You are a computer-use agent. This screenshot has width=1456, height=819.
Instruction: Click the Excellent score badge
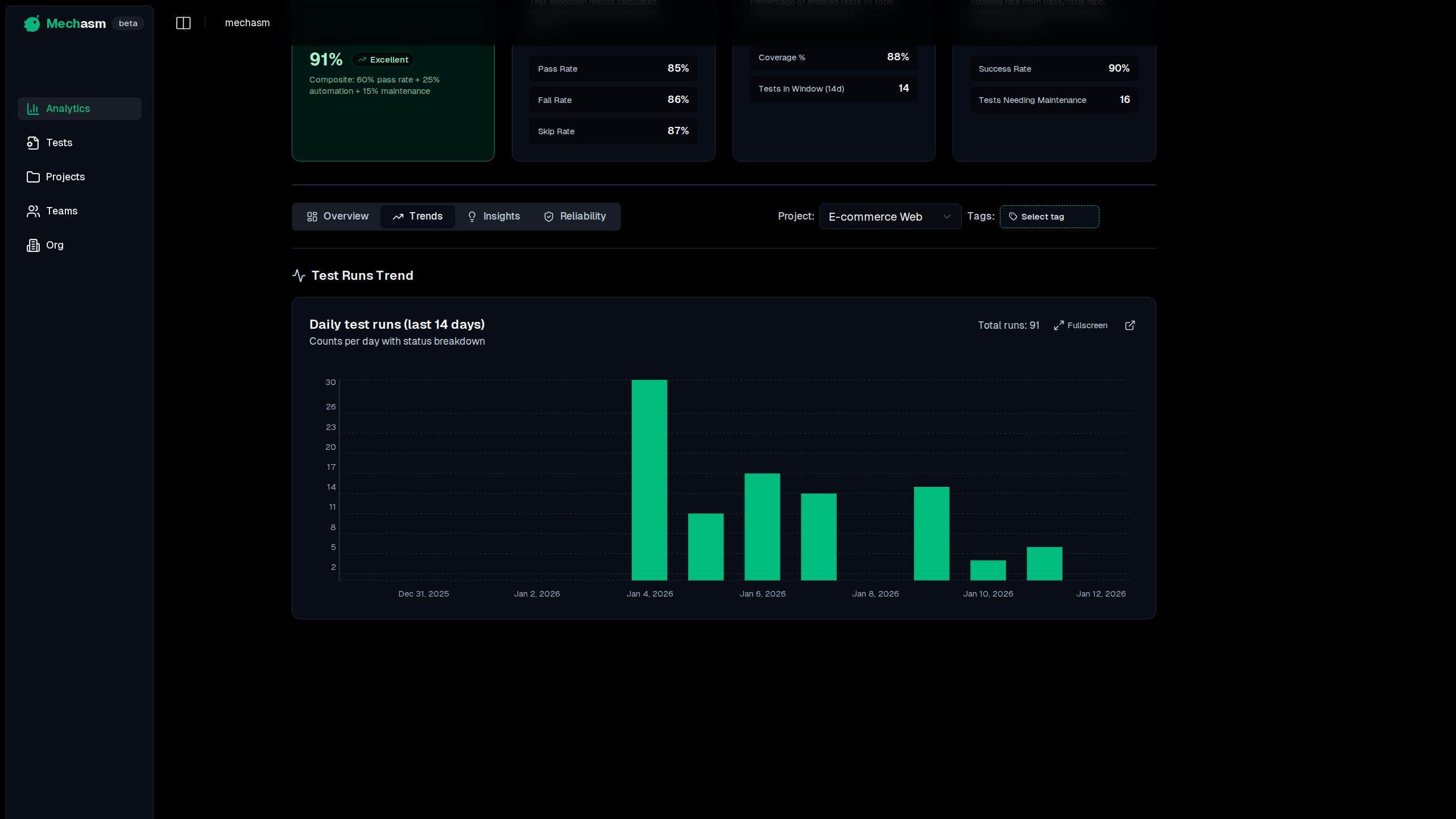383,60
